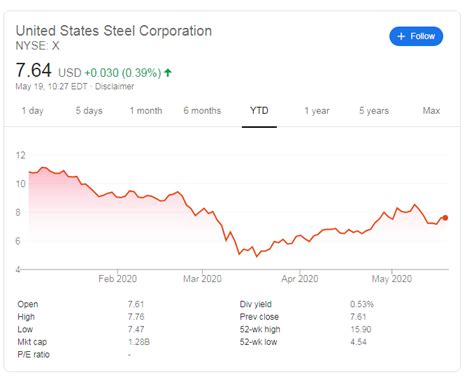Image resolution: width=474 pixels, height=377 pixels.
Task: Show the 1 month chart
Action: [x=146, y=111]
